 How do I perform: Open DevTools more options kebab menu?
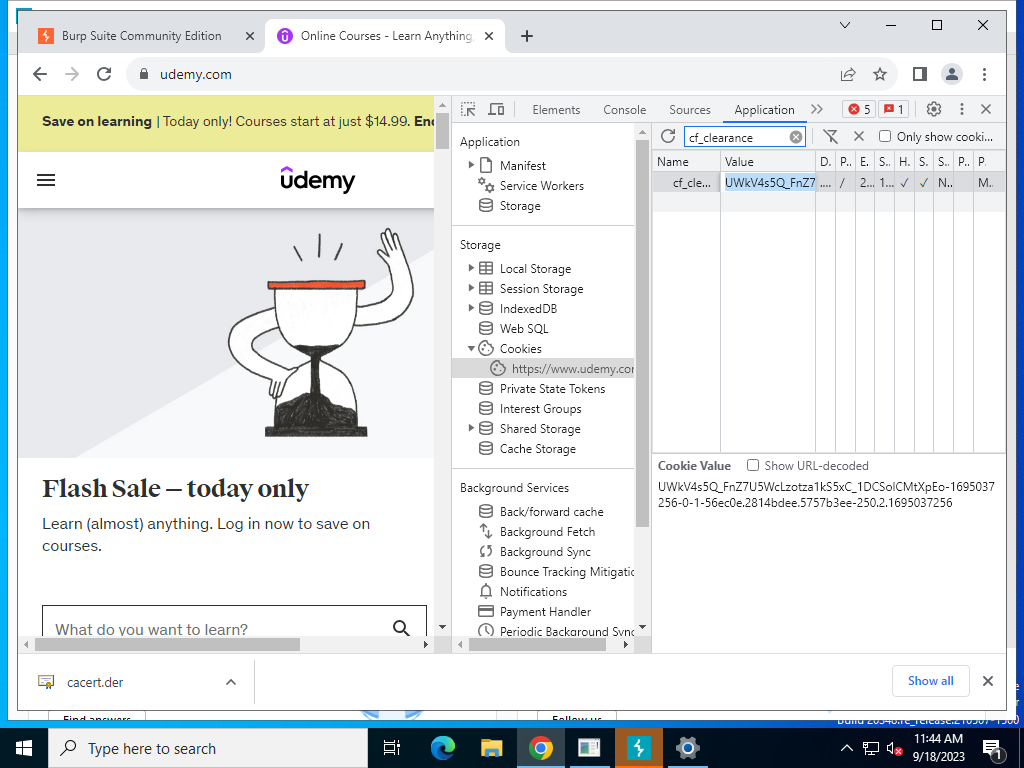[x=961, y=109]
